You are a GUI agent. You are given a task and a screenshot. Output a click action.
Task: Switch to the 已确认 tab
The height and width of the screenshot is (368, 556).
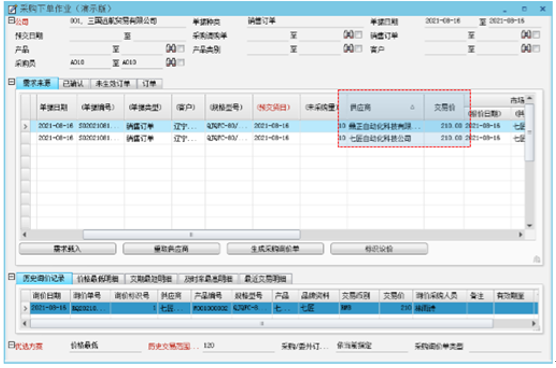[x=74, y=84]
